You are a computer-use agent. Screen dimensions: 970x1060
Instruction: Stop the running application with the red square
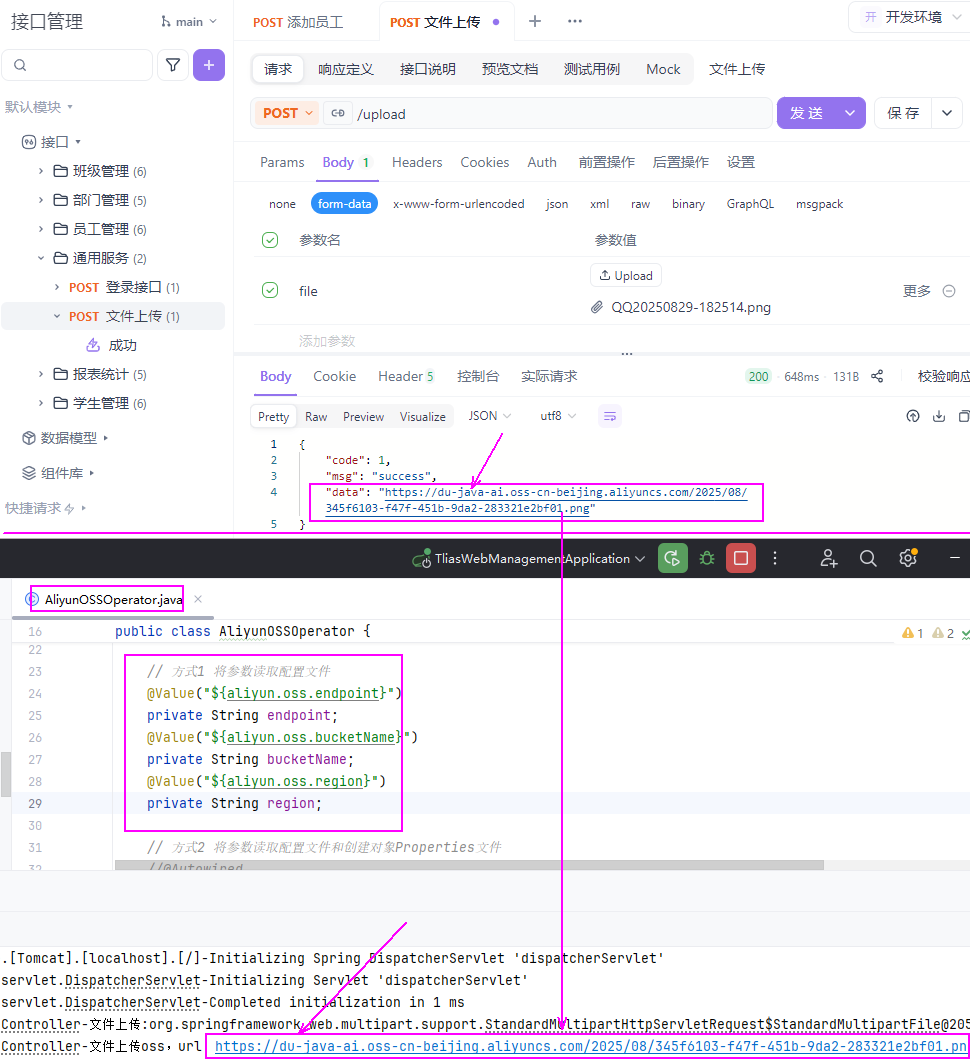[x=741, y=558]
